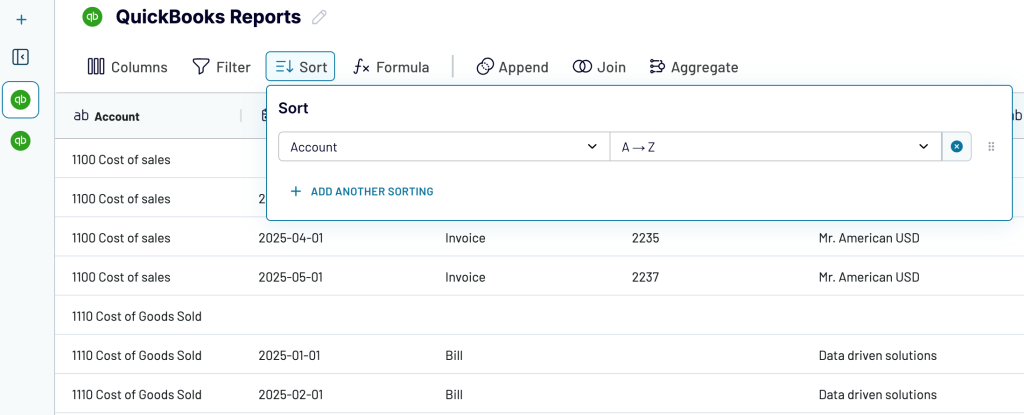Select the Invoice cell in row 2235
Image resolution: width=1024 pixels, height=415 pixels.
tap(465, 238)
